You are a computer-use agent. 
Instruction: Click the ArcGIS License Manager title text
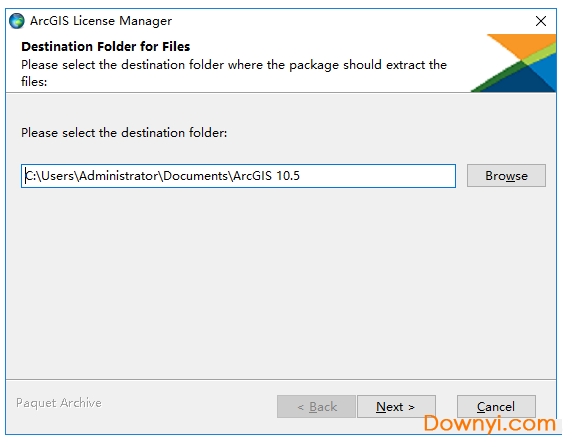tap(101, 21)
